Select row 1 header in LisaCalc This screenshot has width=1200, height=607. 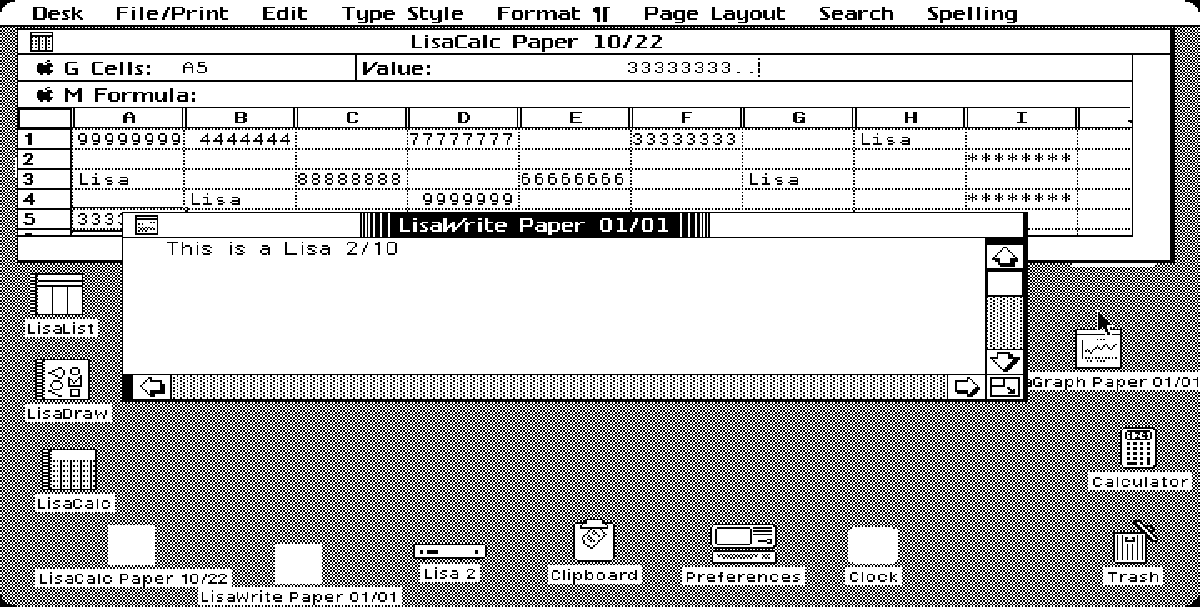(x=45, y=140)
